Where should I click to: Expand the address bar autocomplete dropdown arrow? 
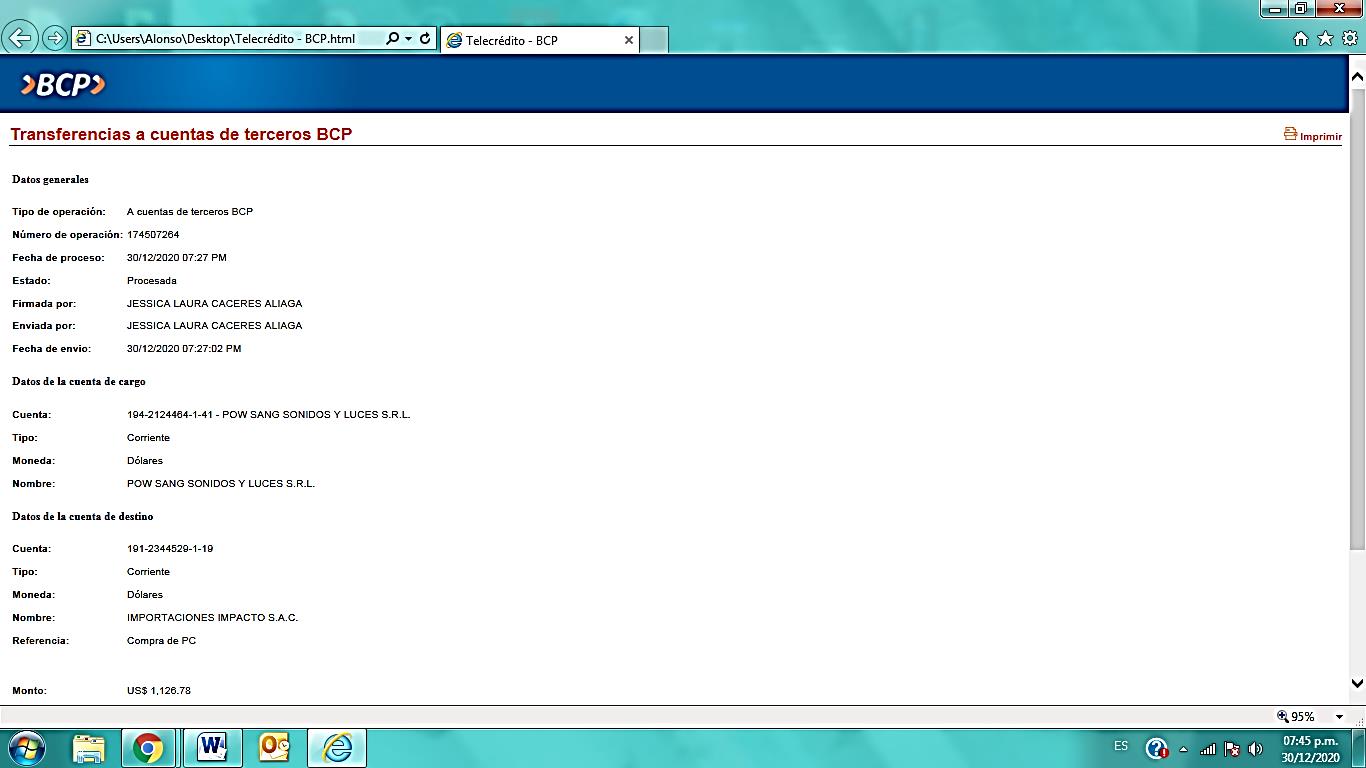click(409, 39)
